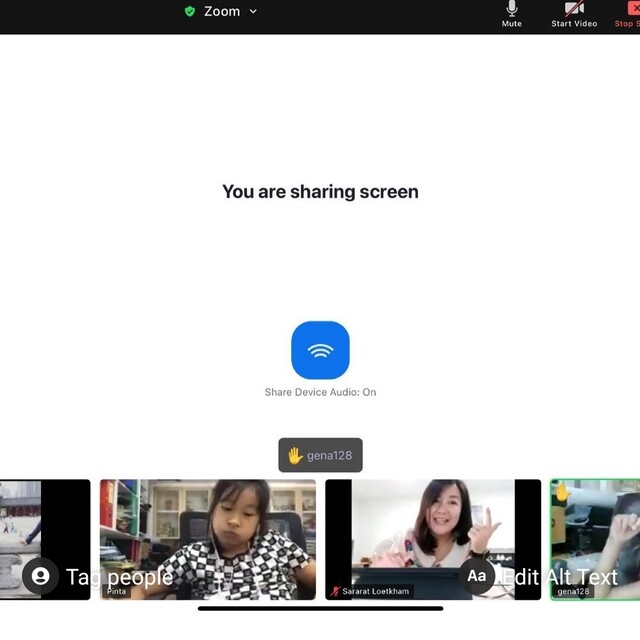640x640 pixels.
Task: Click the Tag people person icon
Action: [40, 576]
